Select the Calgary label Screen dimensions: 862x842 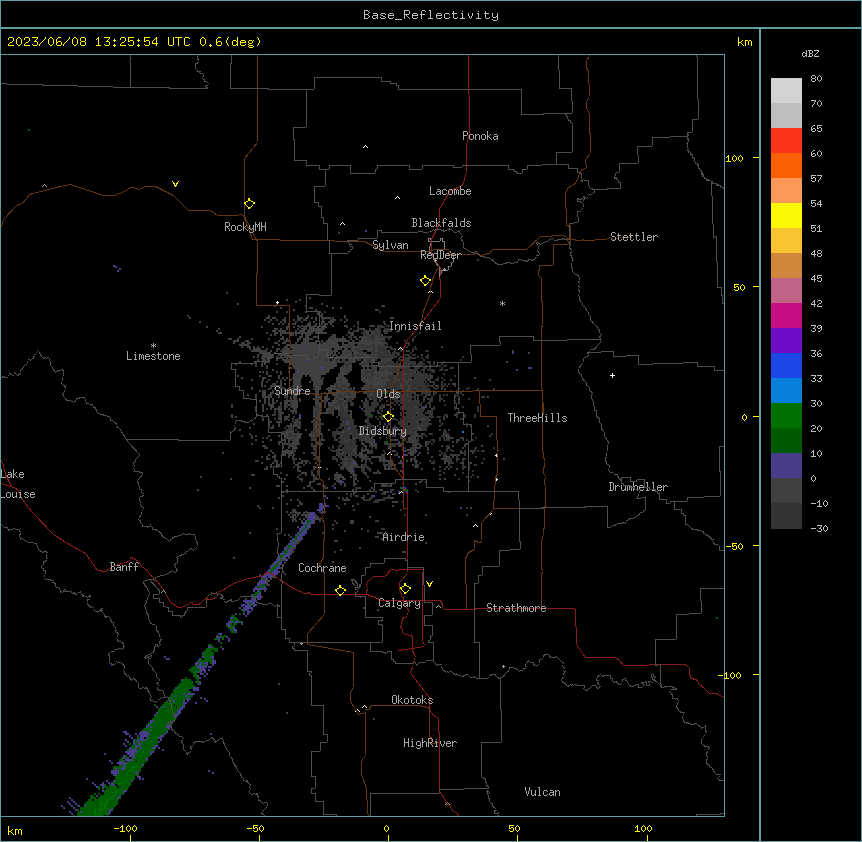click(399, 603)
